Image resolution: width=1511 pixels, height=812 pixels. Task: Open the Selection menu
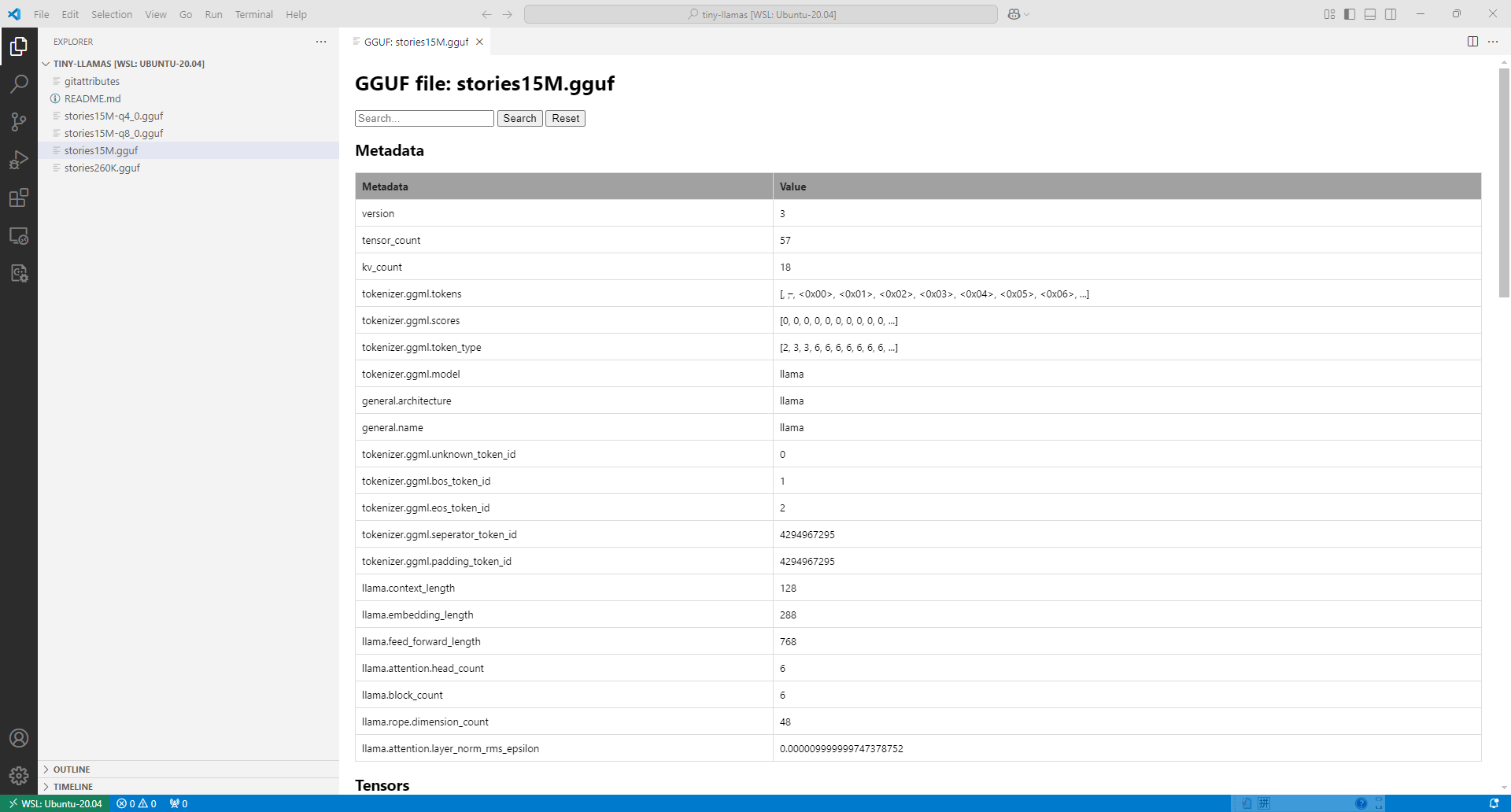tap(112, 14)
